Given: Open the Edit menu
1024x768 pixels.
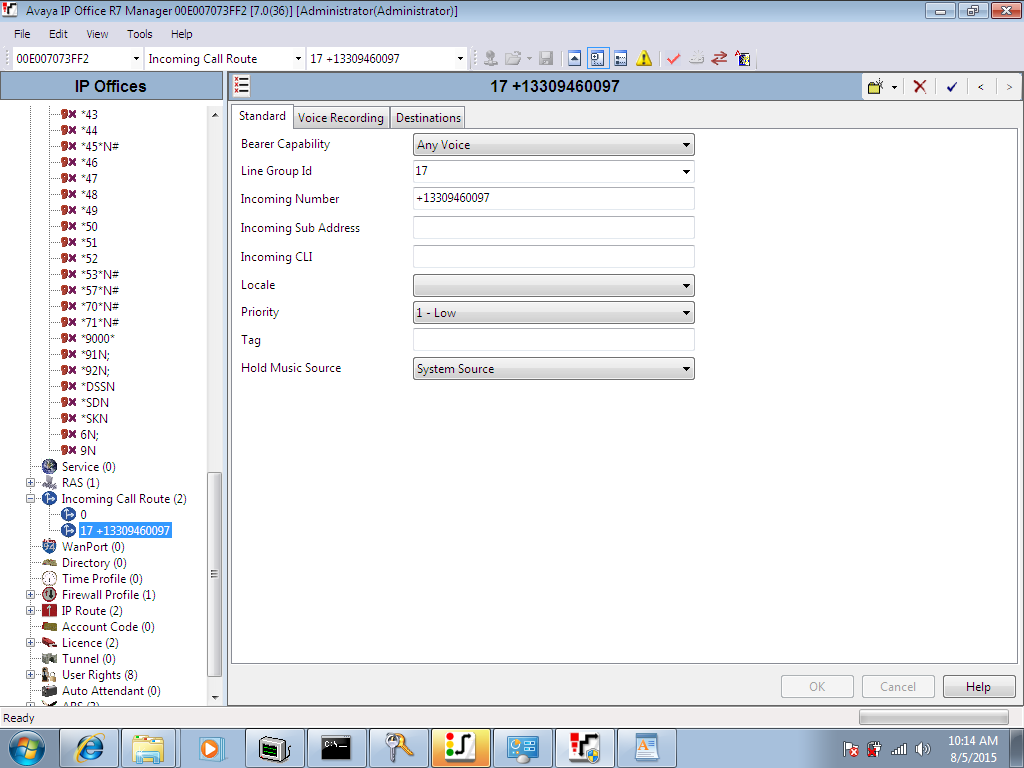Looking at the screenshot, I should coord(58,34).
